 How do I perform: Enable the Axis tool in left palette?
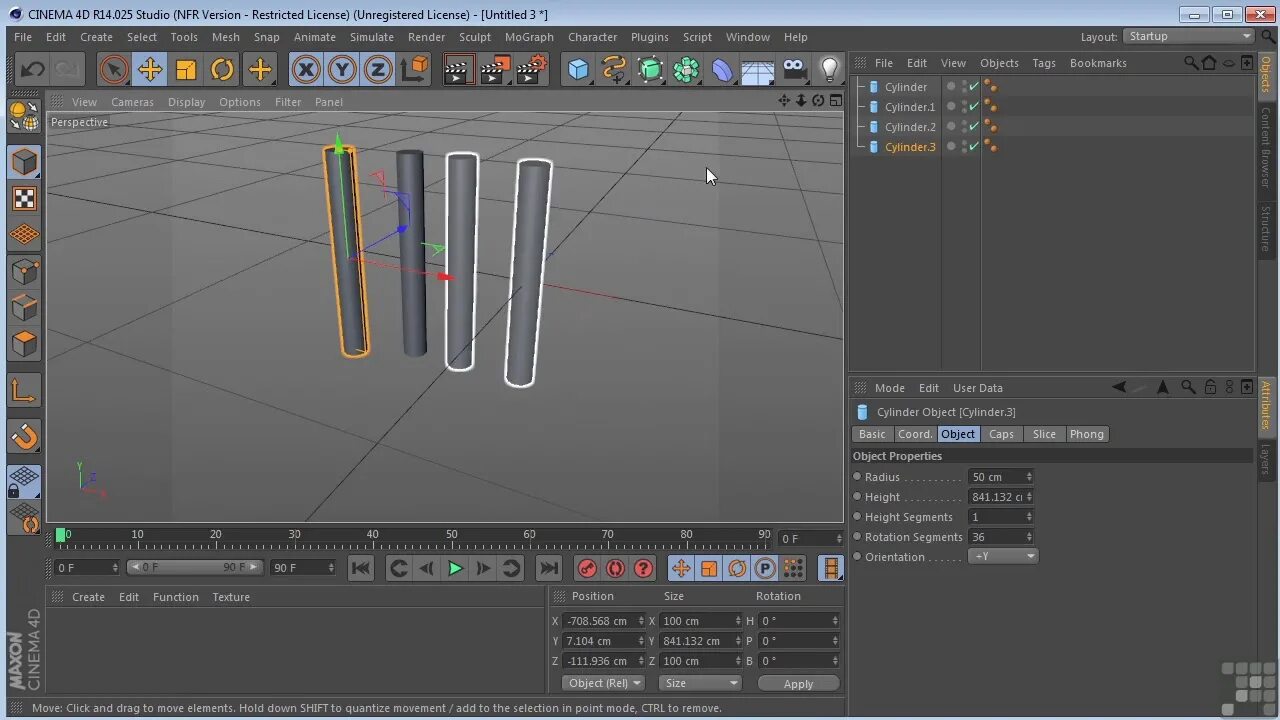point(24,390)
